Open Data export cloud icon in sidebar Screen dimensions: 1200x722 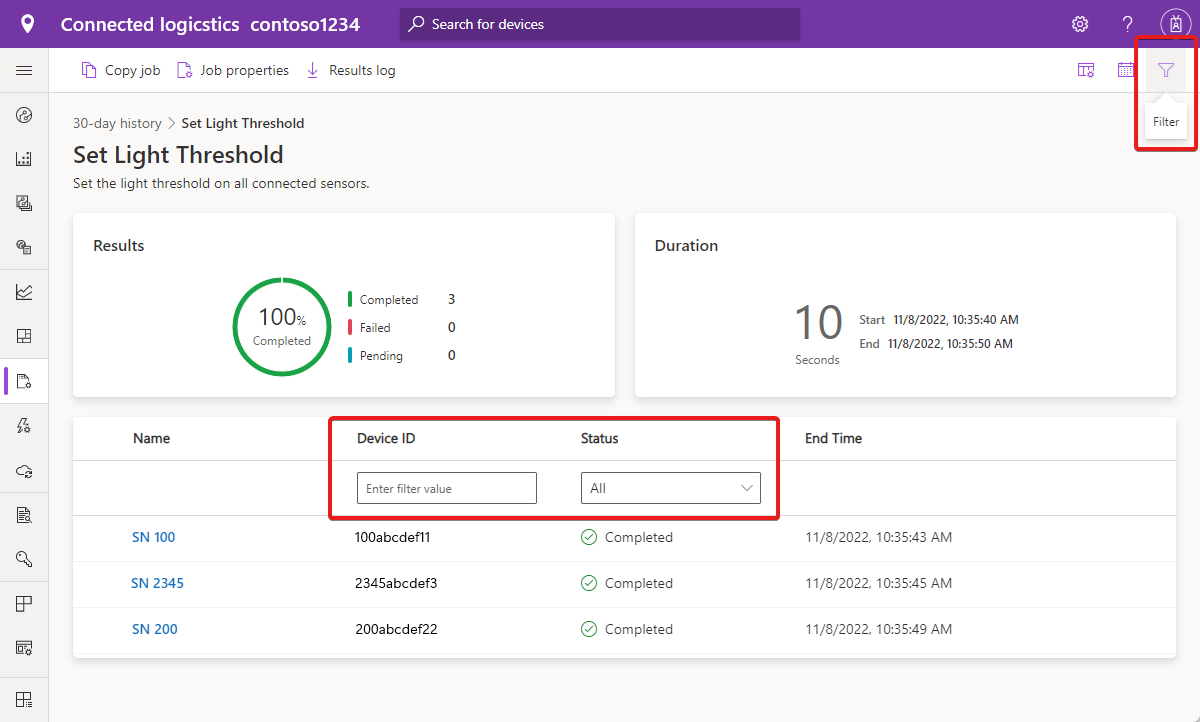tap(24, 470)
